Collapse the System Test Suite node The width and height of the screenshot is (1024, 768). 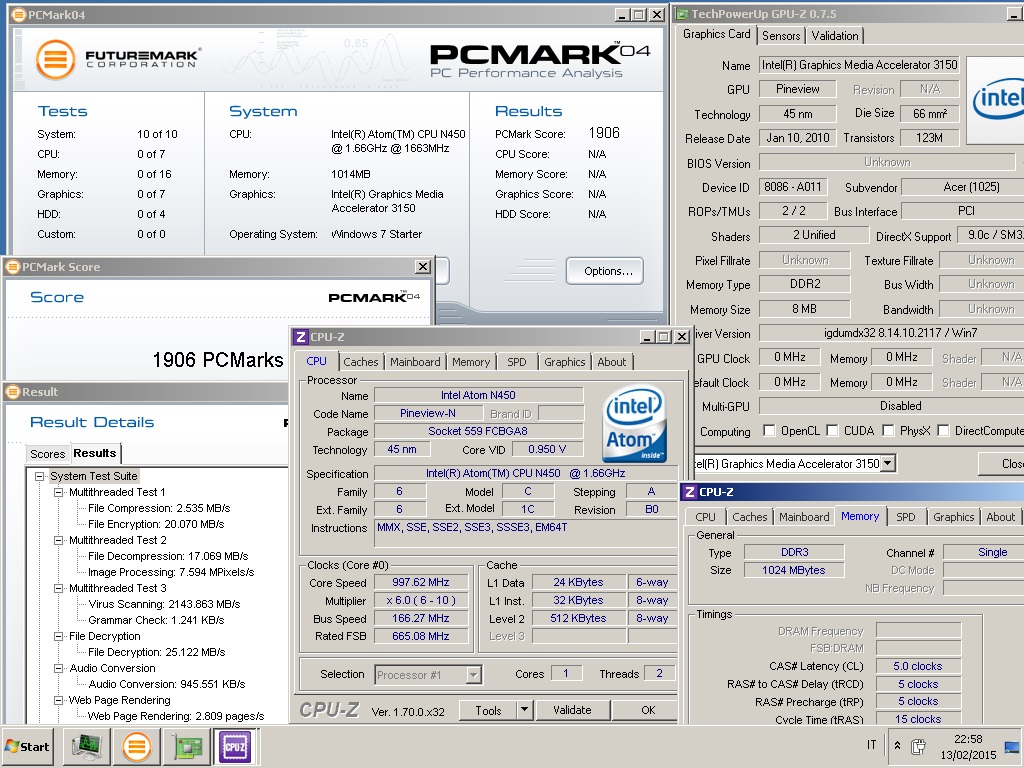39,476
